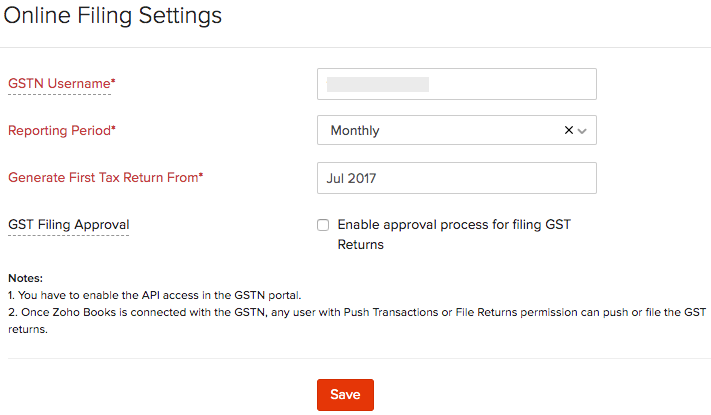Click the GSTN Username label
The width and height of the screenshot is (711, 415).
(x=61, y=84)
